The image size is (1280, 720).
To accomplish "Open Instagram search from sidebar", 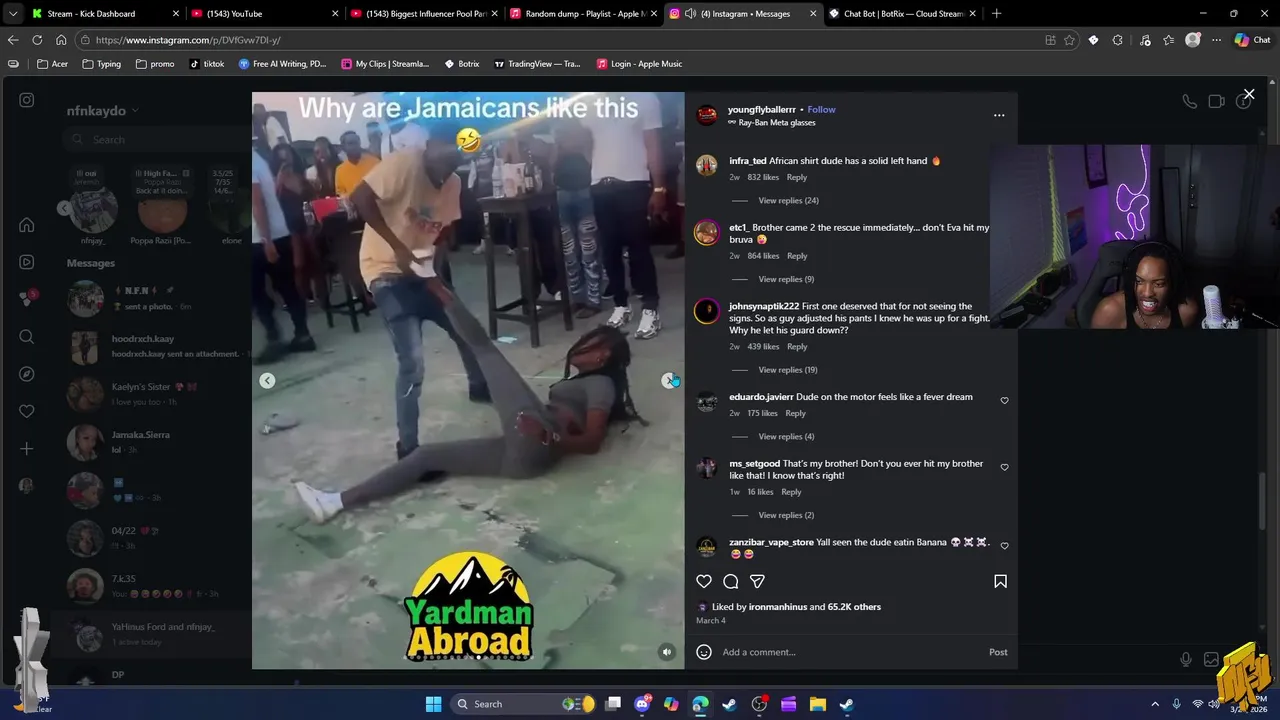I will [27, 337].
